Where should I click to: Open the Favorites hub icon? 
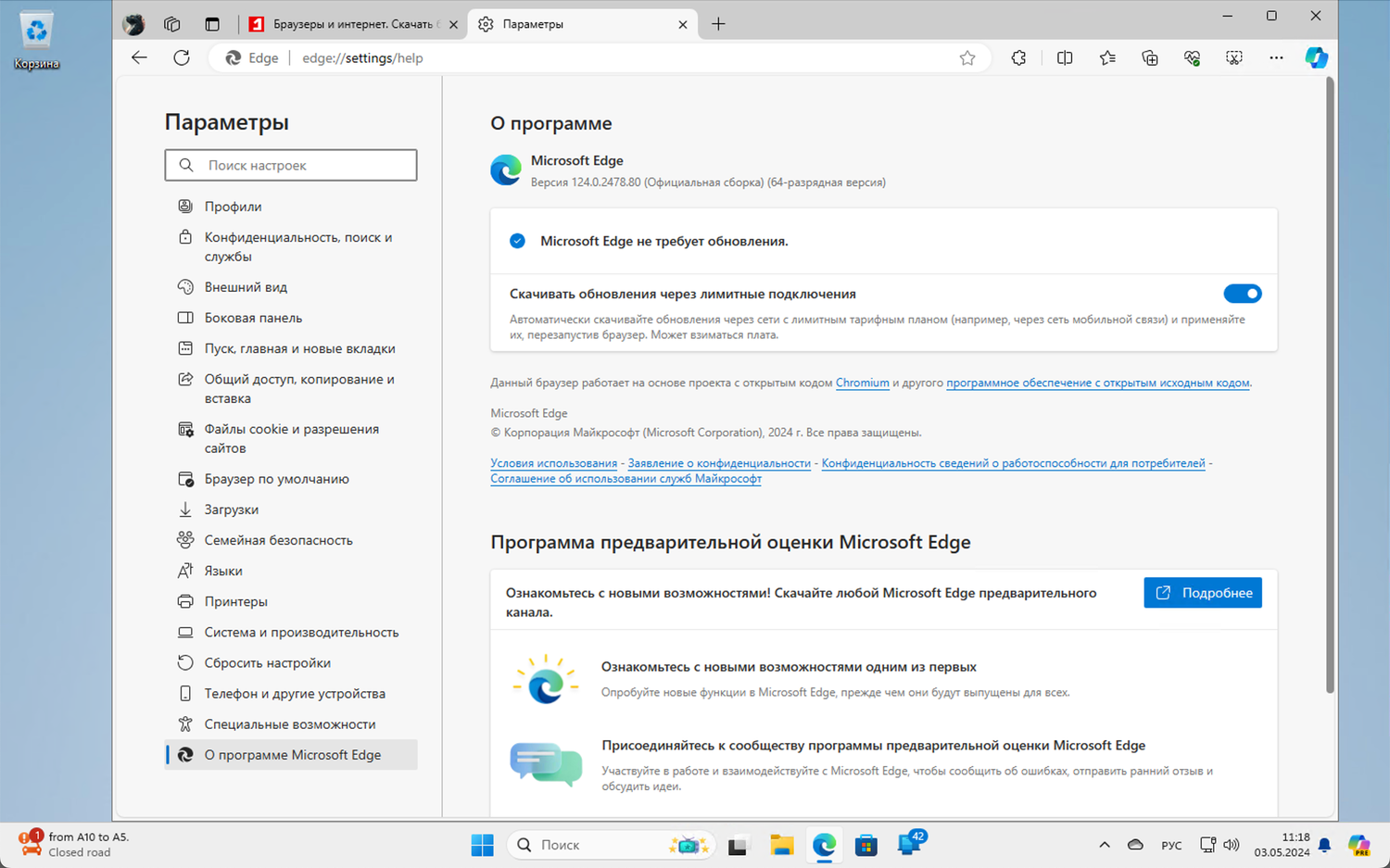1107,58
